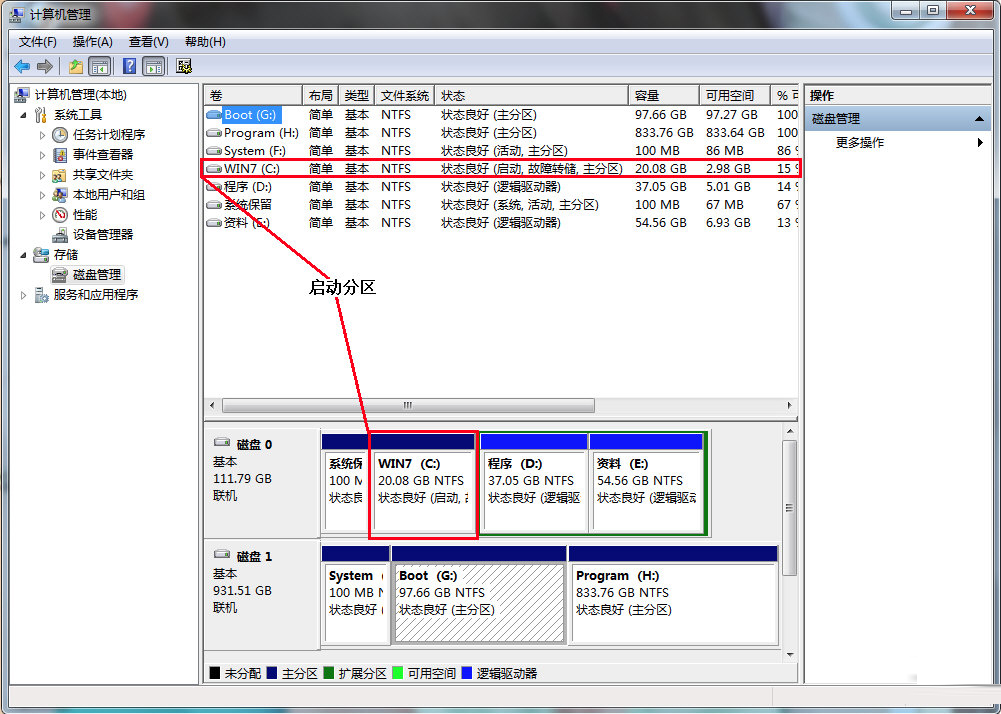Expand the 服务和应用程序 tree node
This screenshot has width=1001, height=714.
point(25,295)
